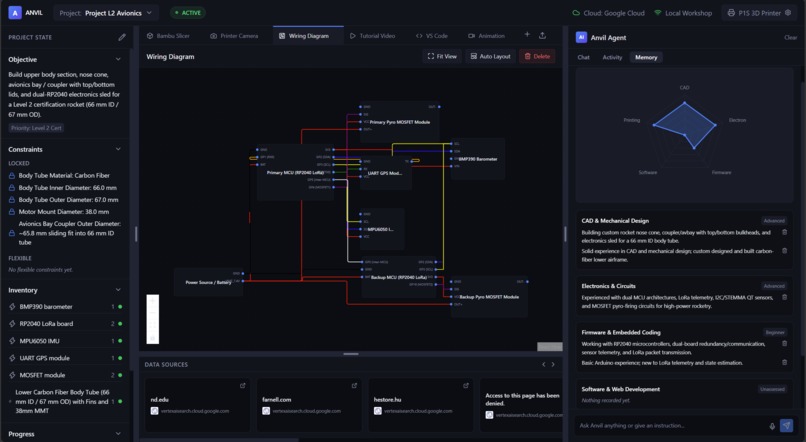806x442 pixels.
Task: Click the share/export icon
Action: coord(542,35)
